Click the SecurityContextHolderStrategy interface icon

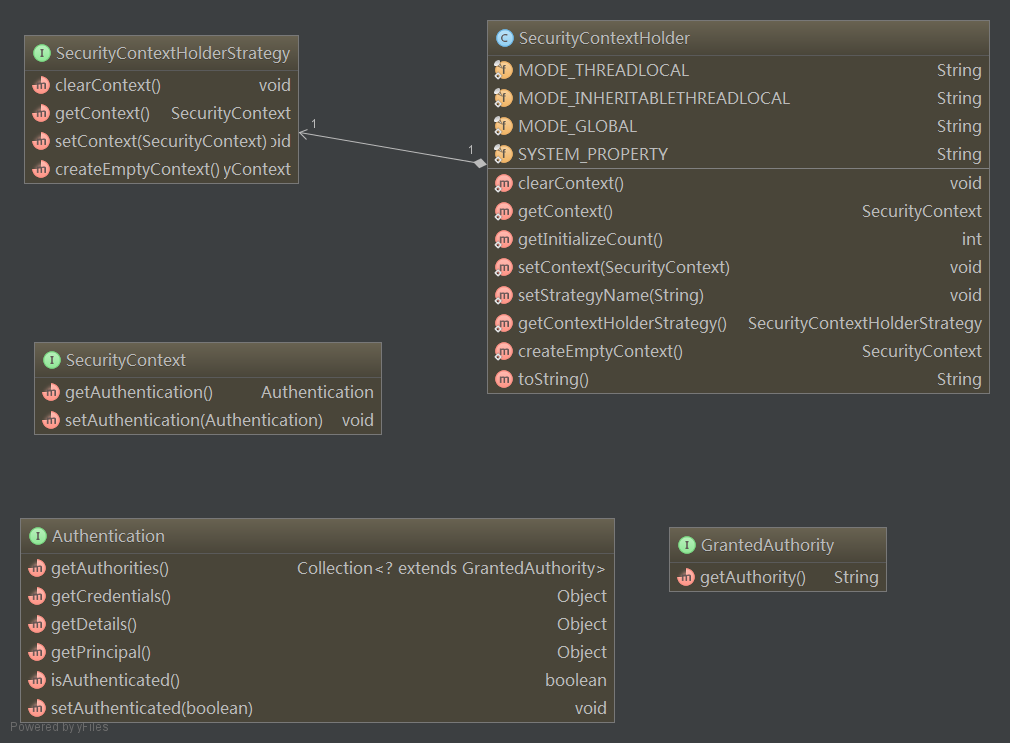click(41, 54)
